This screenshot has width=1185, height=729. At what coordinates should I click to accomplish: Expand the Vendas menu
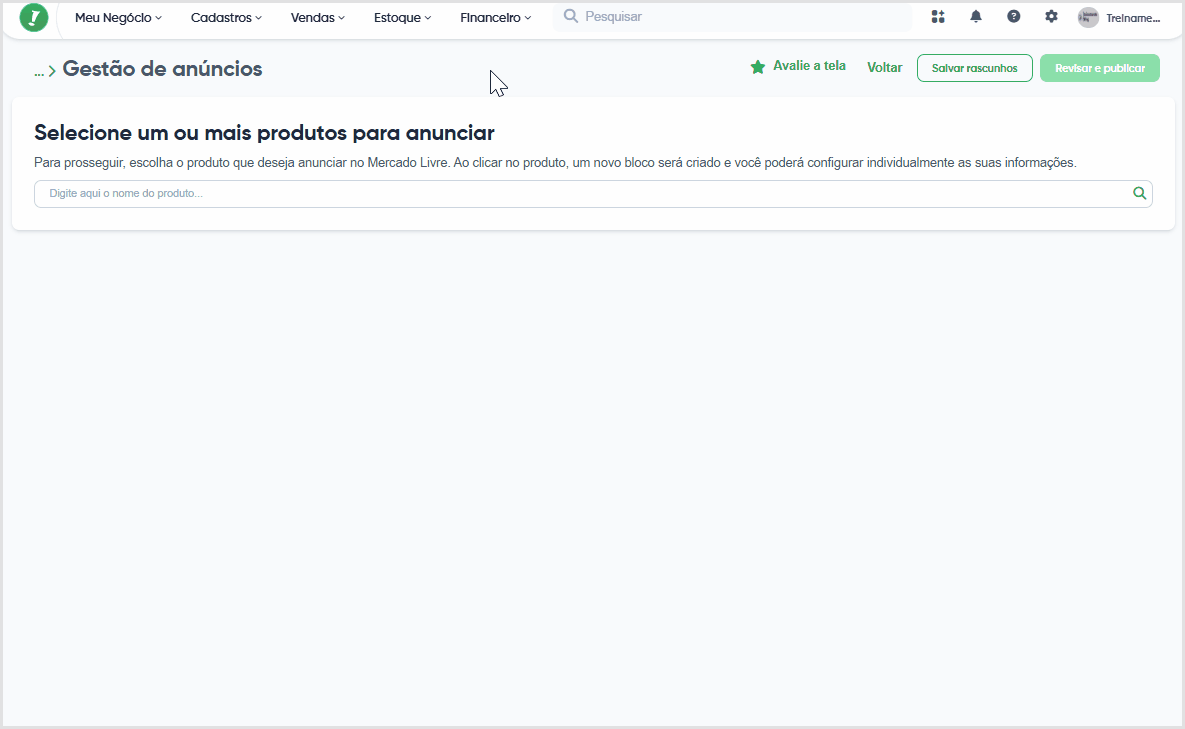317,17
